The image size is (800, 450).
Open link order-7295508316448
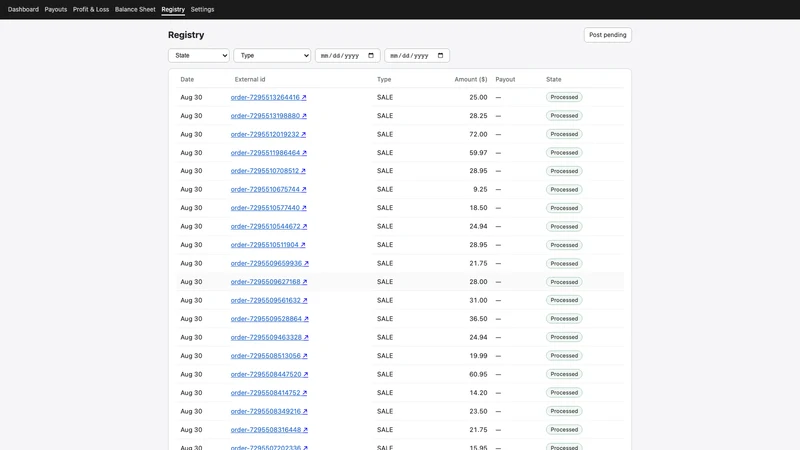click(x=269, y=430)
